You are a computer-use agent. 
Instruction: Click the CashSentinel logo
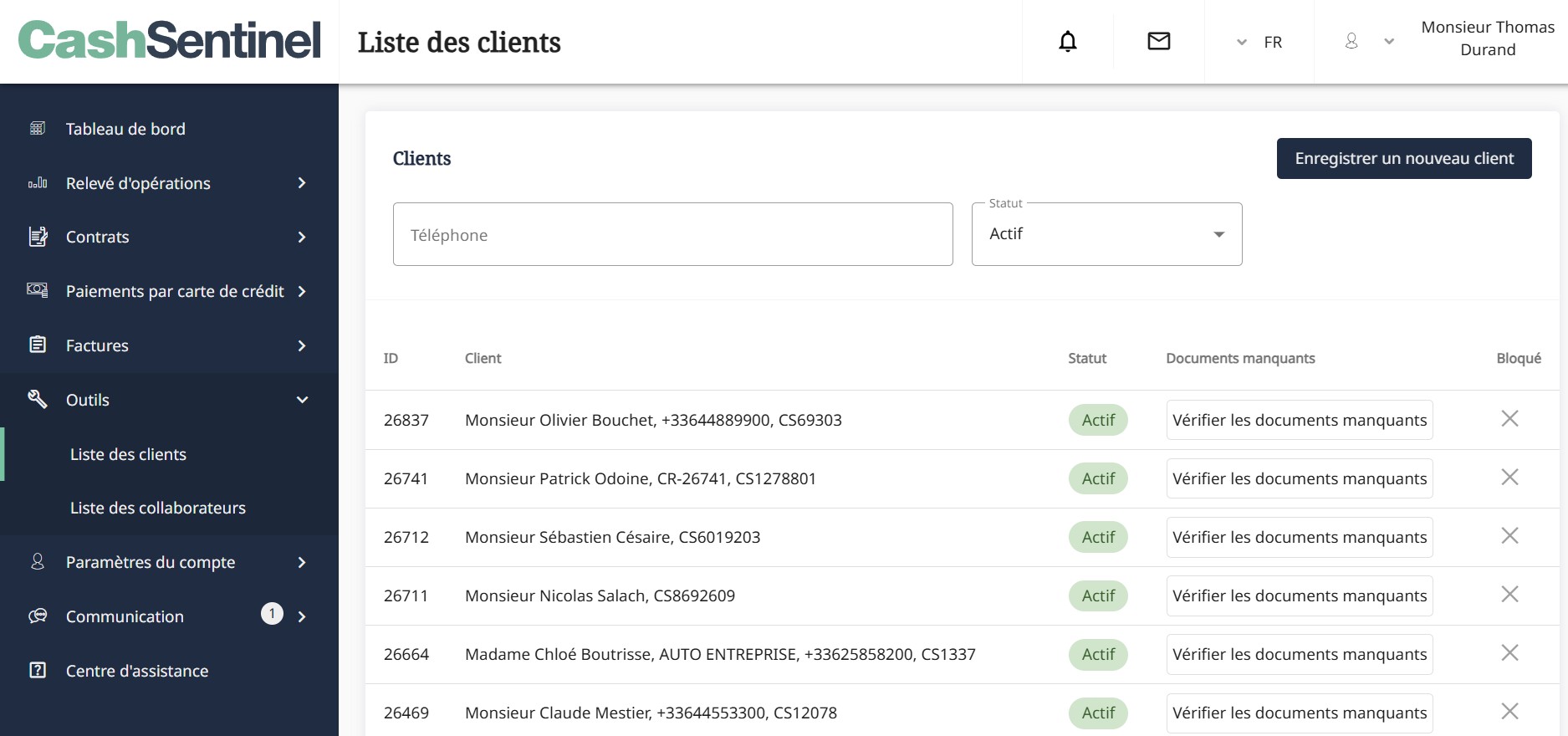(x=170, y=40)
